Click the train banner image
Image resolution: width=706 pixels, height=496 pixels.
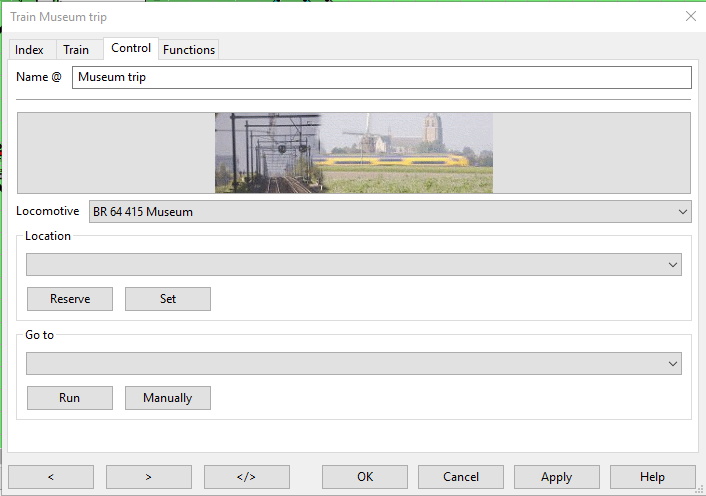pos(354,152)
